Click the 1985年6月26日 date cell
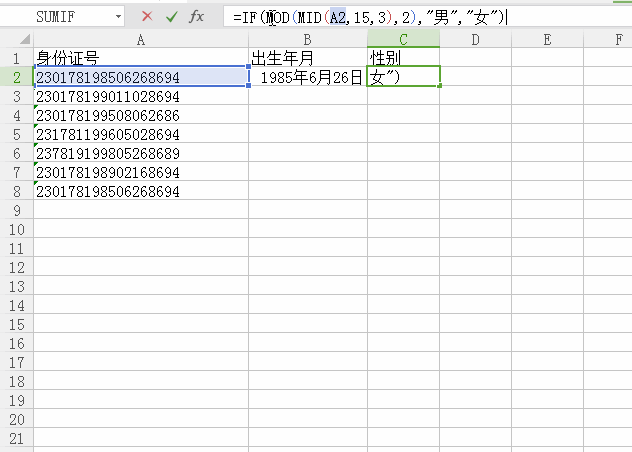632x452 pixels. click(308, 77)
